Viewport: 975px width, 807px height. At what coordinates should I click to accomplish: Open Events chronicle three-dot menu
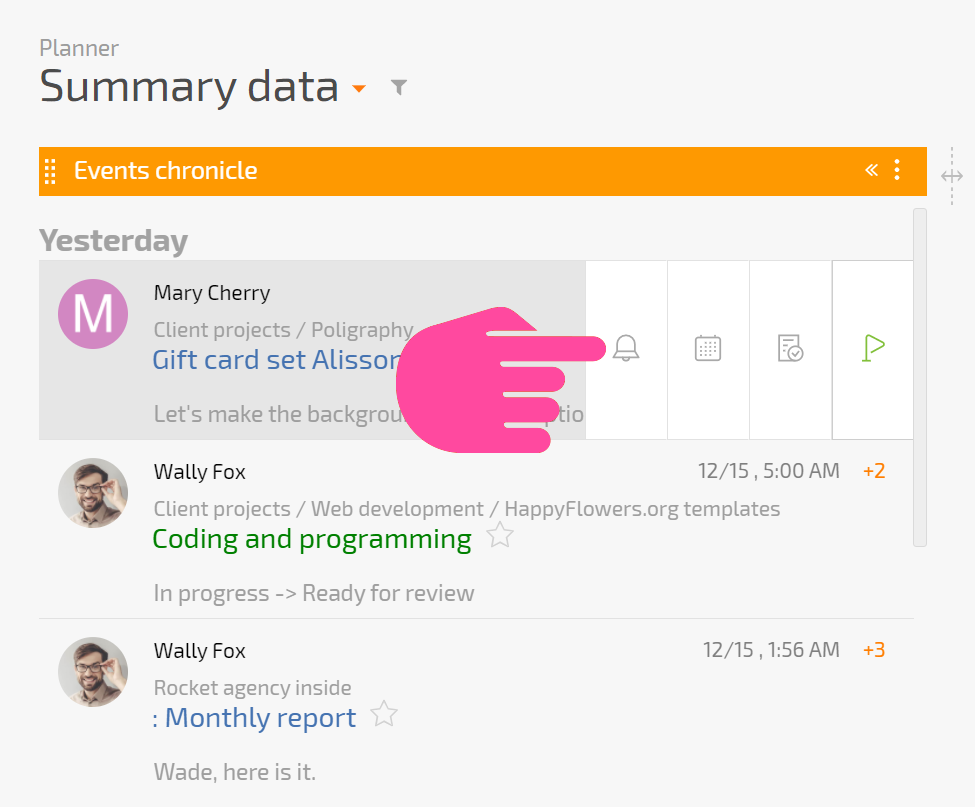click(x=897, y=170)
